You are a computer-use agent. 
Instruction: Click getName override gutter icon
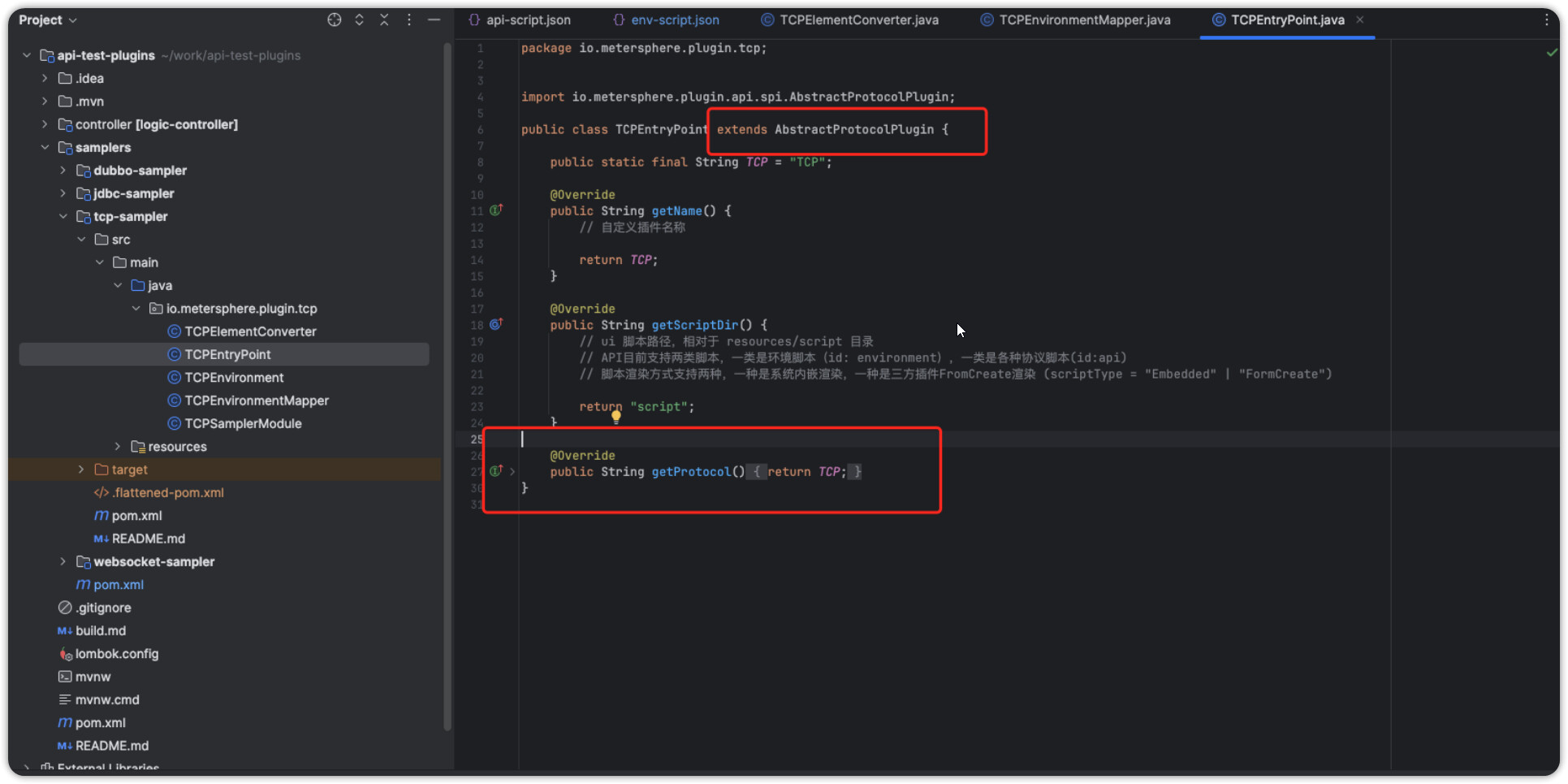496,210
